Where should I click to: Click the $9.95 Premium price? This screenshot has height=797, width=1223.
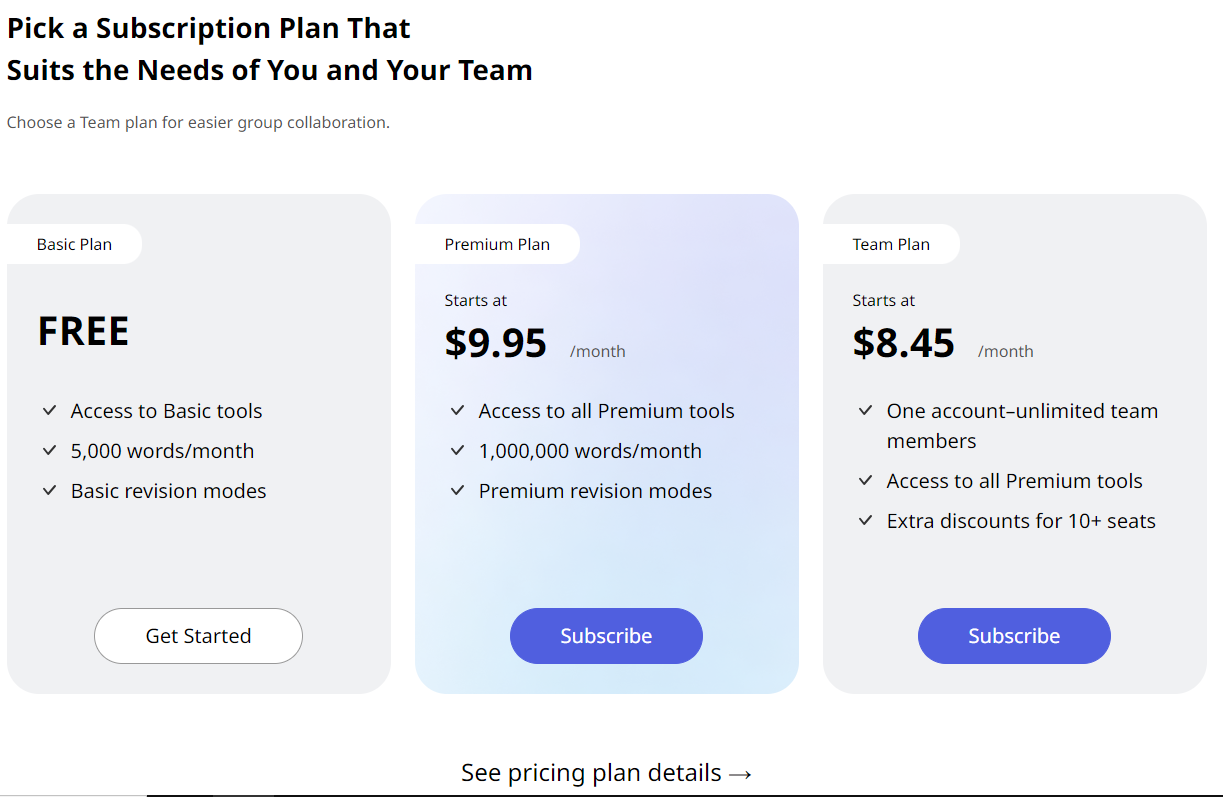tap(496, 343)
